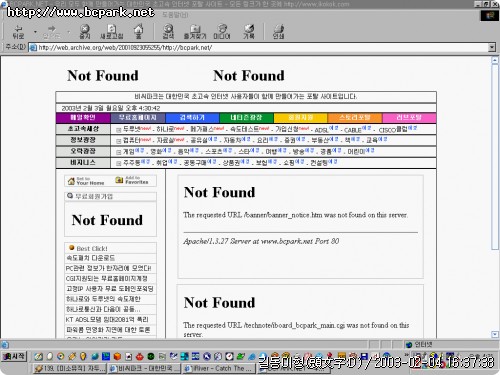Image resolution: width=500 pixels, height=375 pixels.
Task: Switch to the 비씨파크 - 대한민국 taskbar button
Action: tap(145, 368)
